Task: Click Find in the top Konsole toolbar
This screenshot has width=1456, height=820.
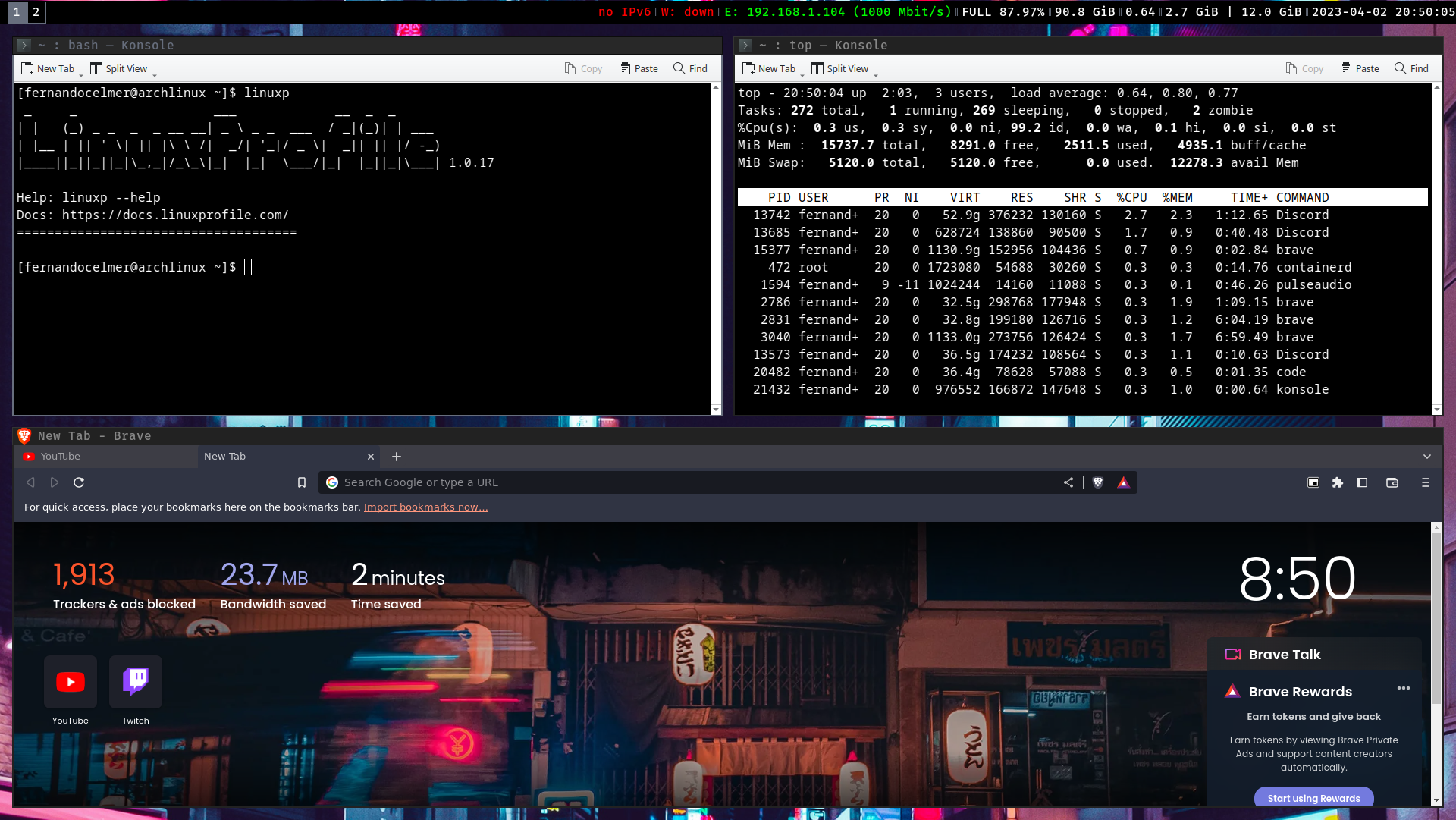Action: 1411,68
